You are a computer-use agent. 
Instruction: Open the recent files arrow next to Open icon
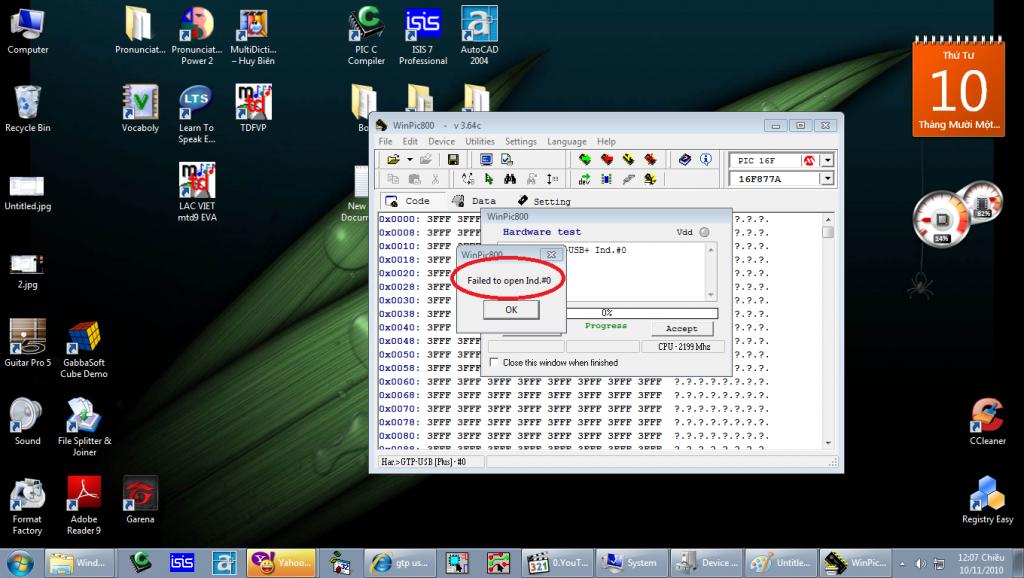(x=409, y=159)
